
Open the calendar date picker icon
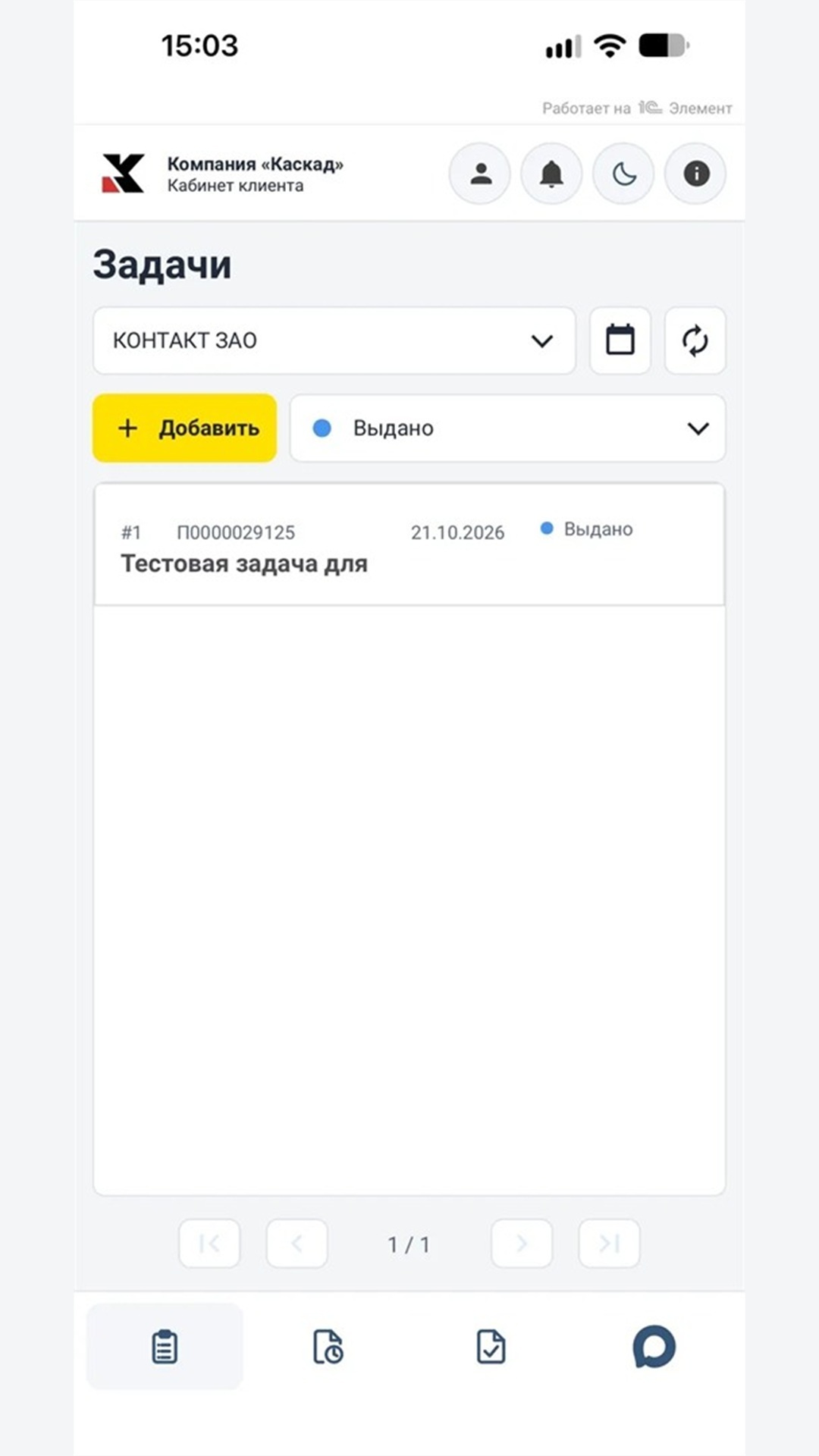620,340
